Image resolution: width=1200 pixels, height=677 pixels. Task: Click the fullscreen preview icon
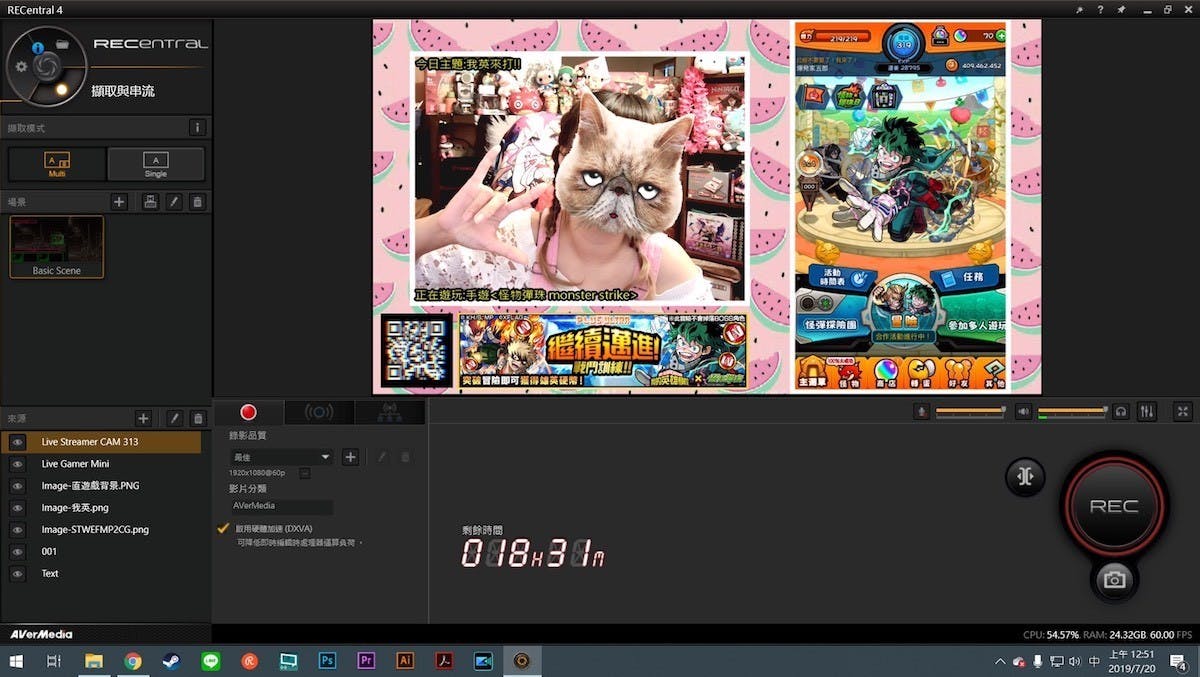click(1183, 411)
